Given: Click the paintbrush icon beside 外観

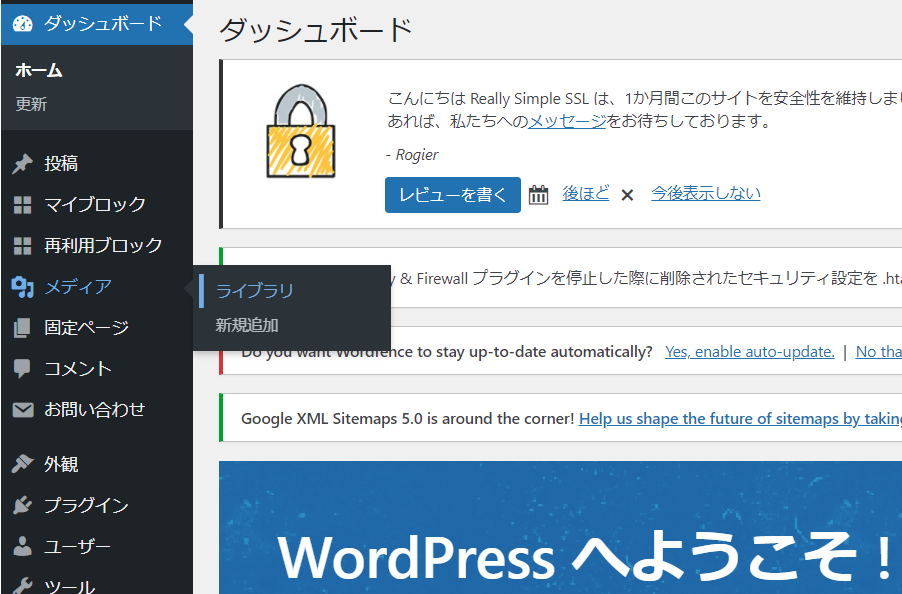Looking at the screenshot, I should click(x=23, y=465).
